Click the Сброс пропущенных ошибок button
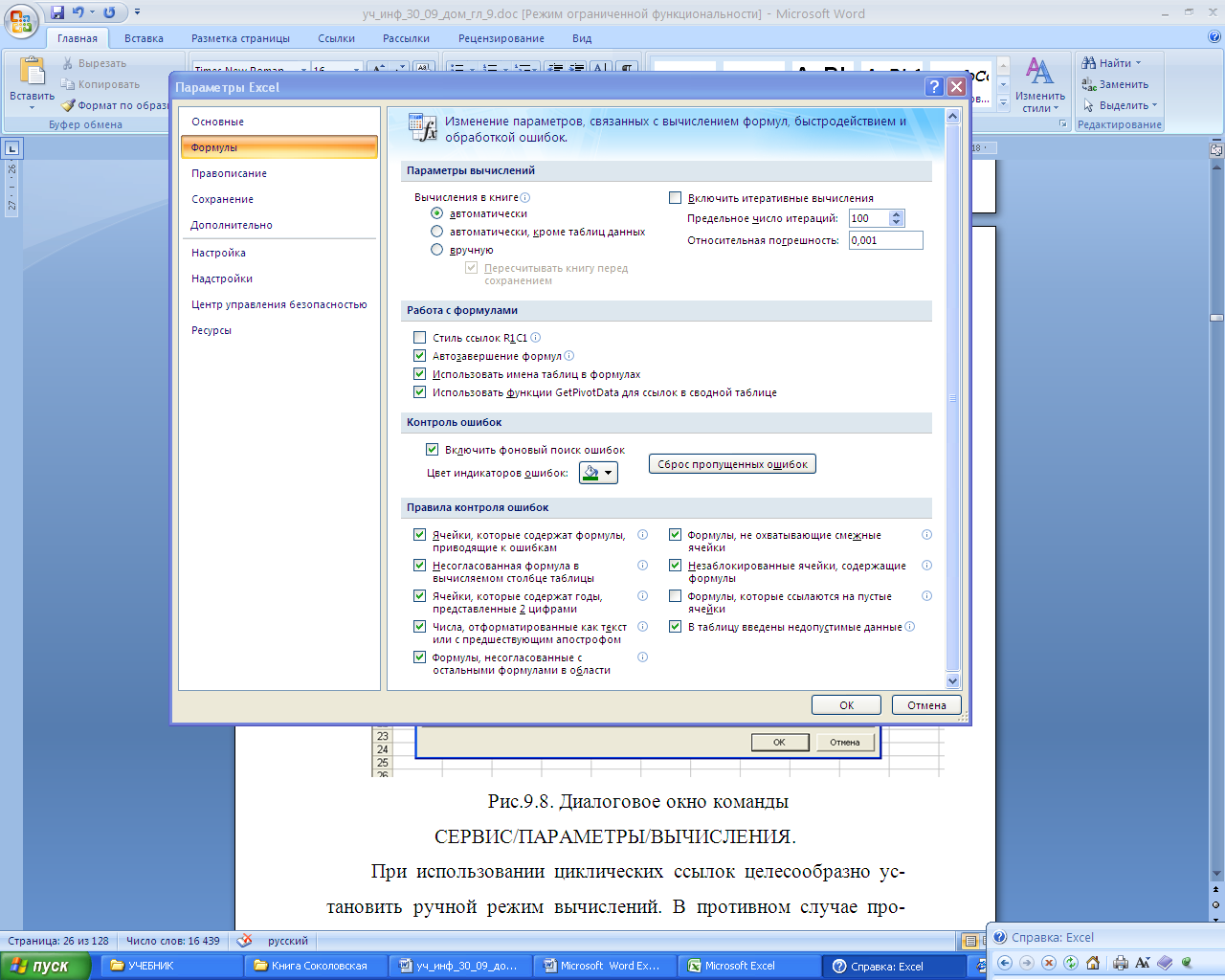Screen dimensions: 1225x980 click(732, 464)
